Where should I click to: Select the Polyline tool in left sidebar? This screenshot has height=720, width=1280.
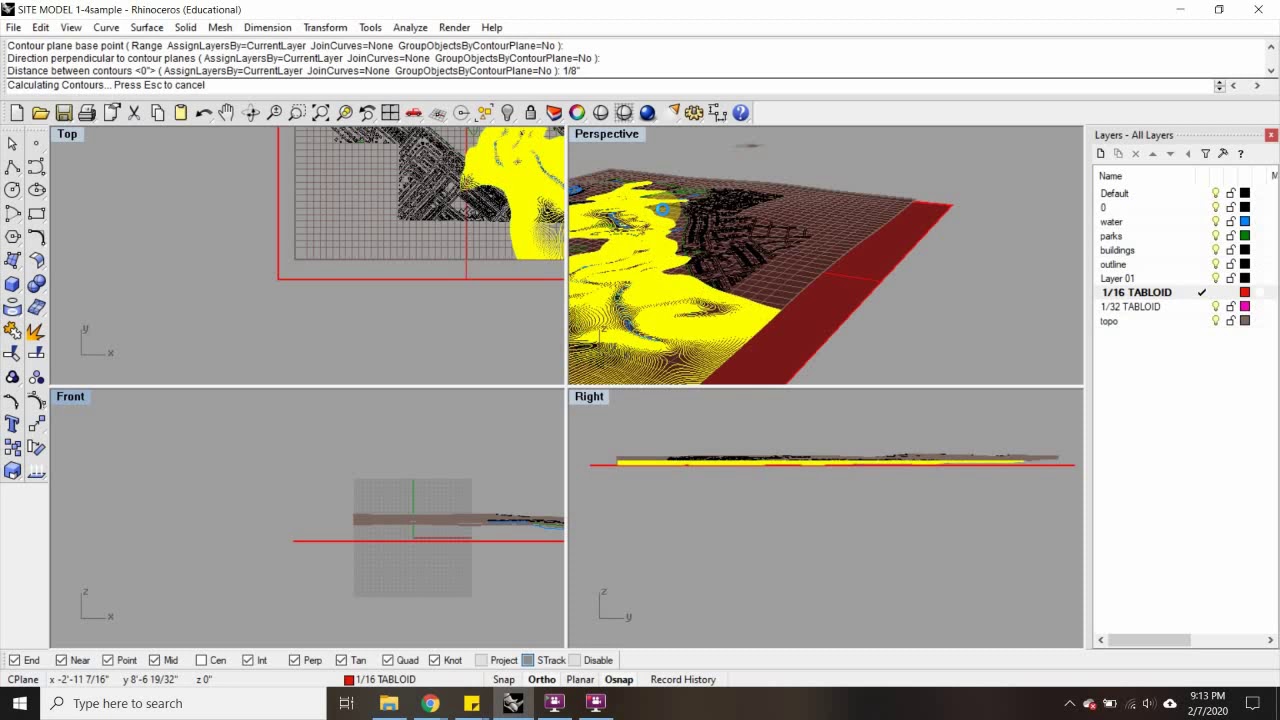(13, 167)
